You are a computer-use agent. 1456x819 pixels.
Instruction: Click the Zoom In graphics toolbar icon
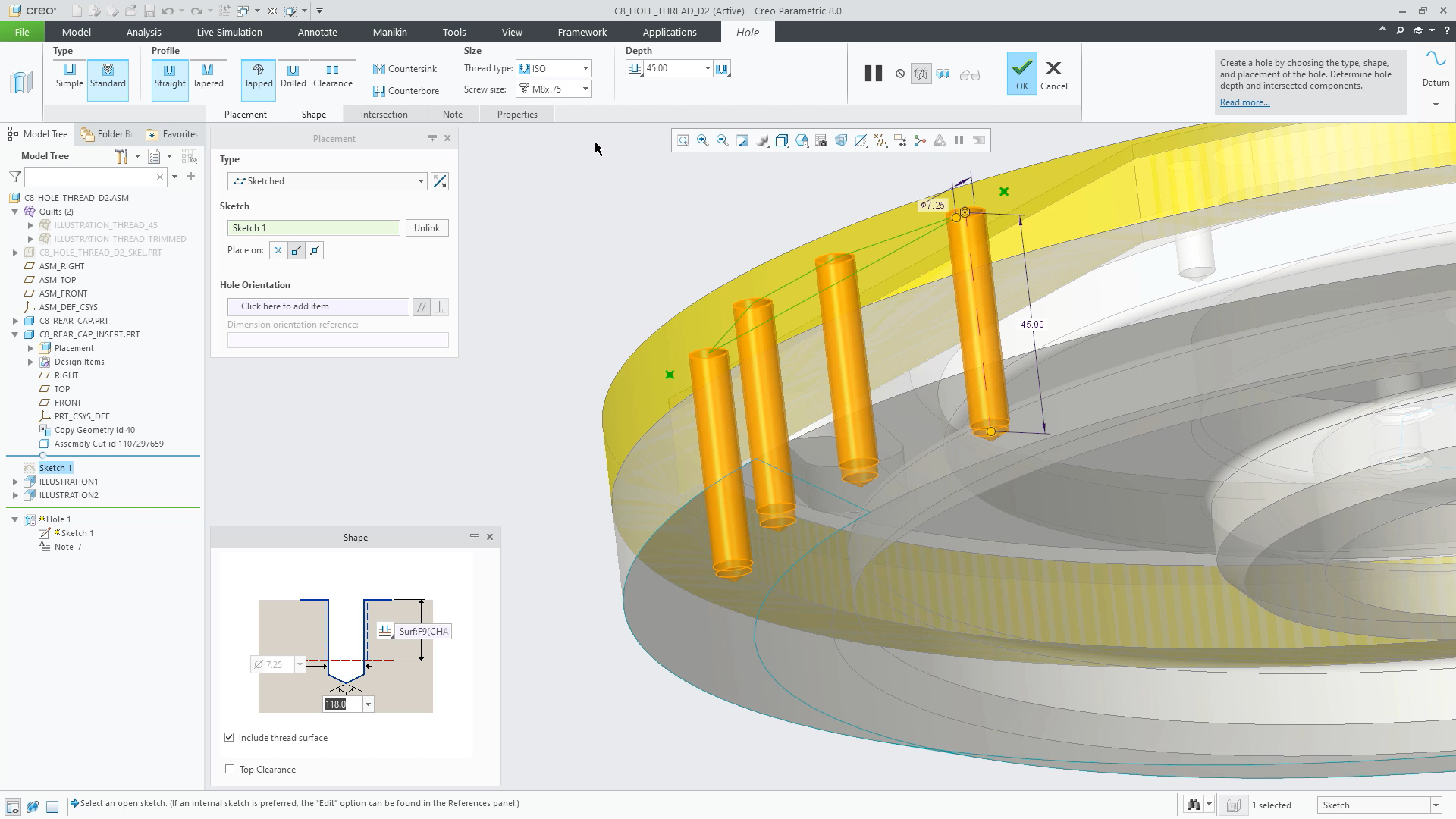click(x=703, y=140)
